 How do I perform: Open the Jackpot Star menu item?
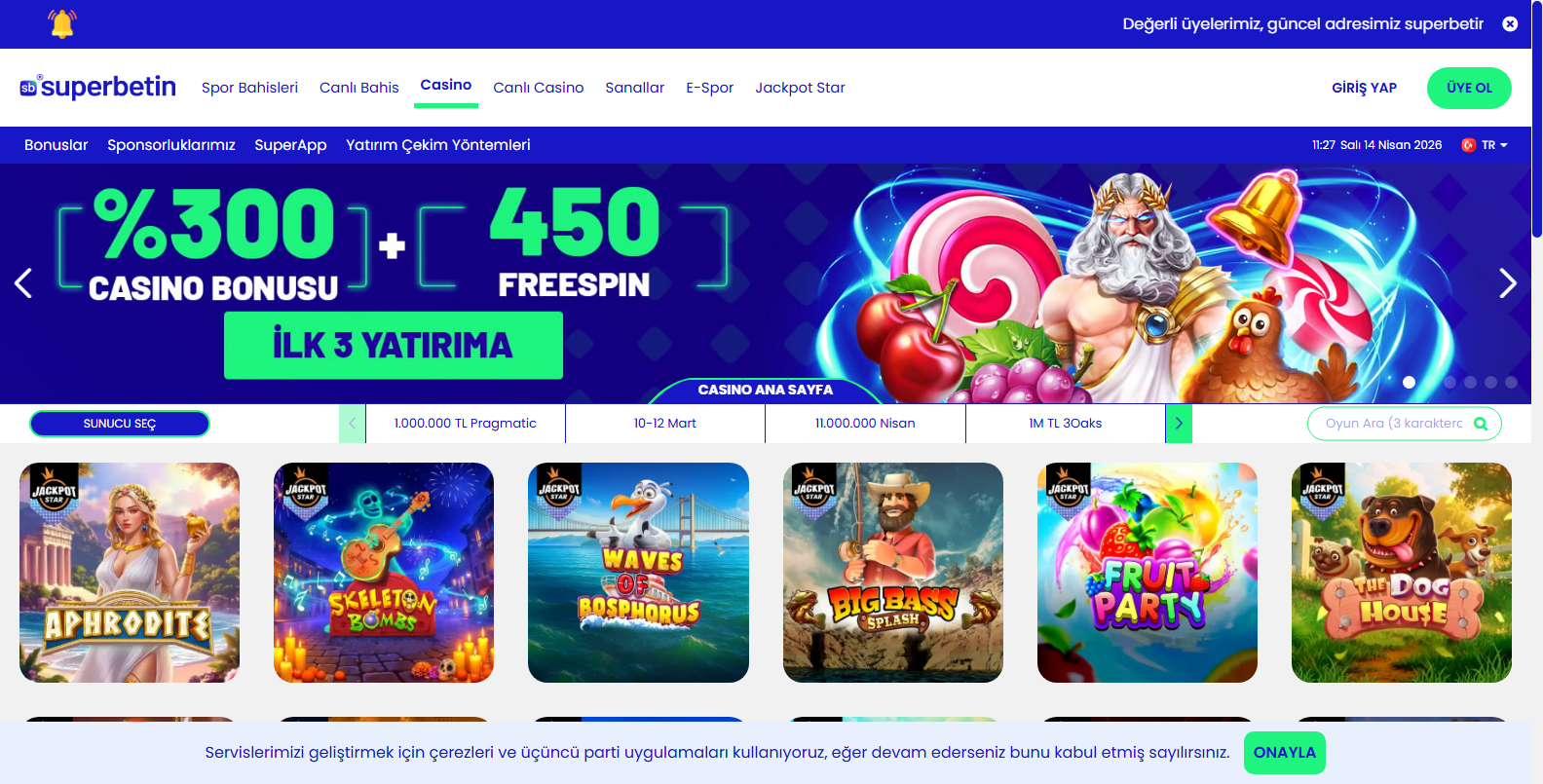pyautogui.click(x=800, y=88)
